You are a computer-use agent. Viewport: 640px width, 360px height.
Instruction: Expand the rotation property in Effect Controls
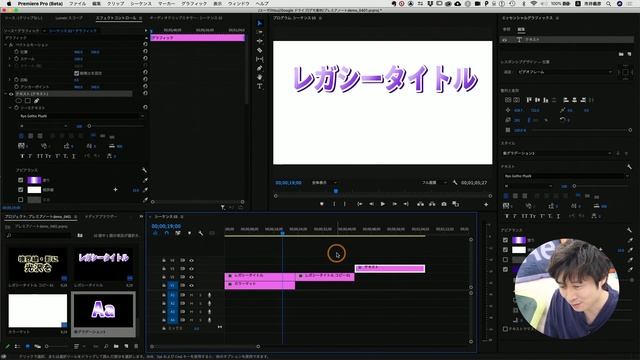pos(10,80)
